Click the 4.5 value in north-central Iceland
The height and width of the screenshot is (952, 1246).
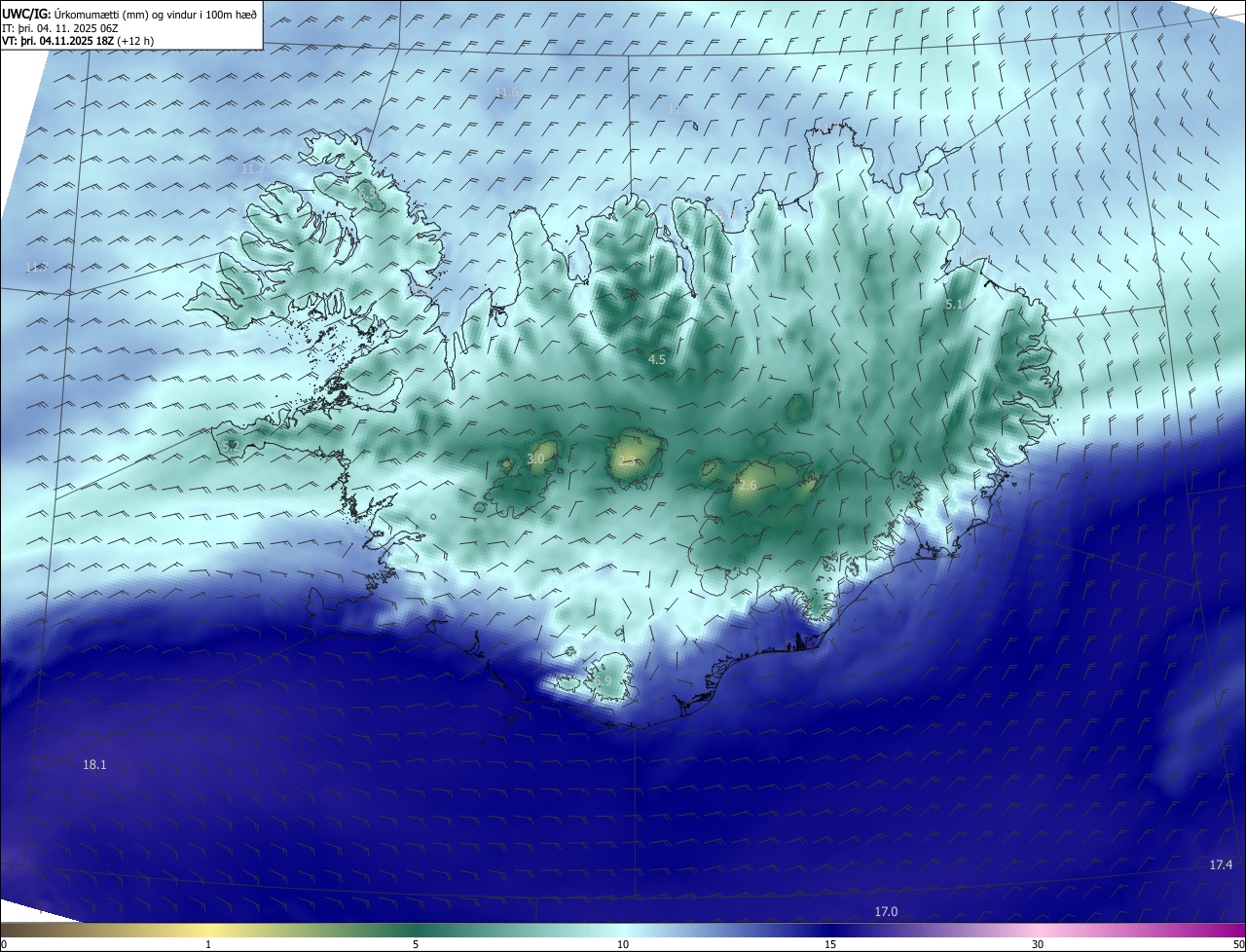(x=657, y=359)
